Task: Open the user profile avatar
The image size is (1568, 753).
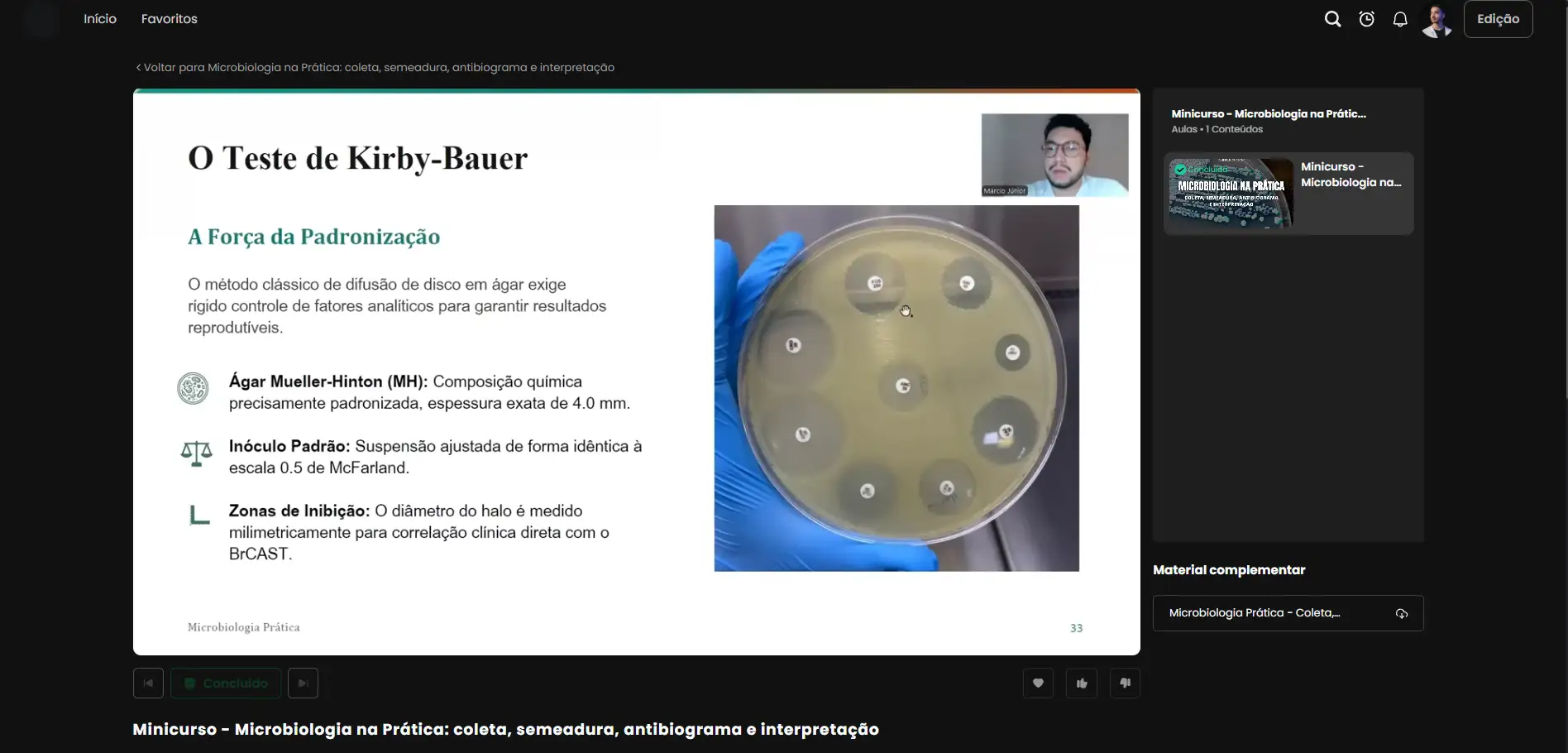Action: (1437, 20)
